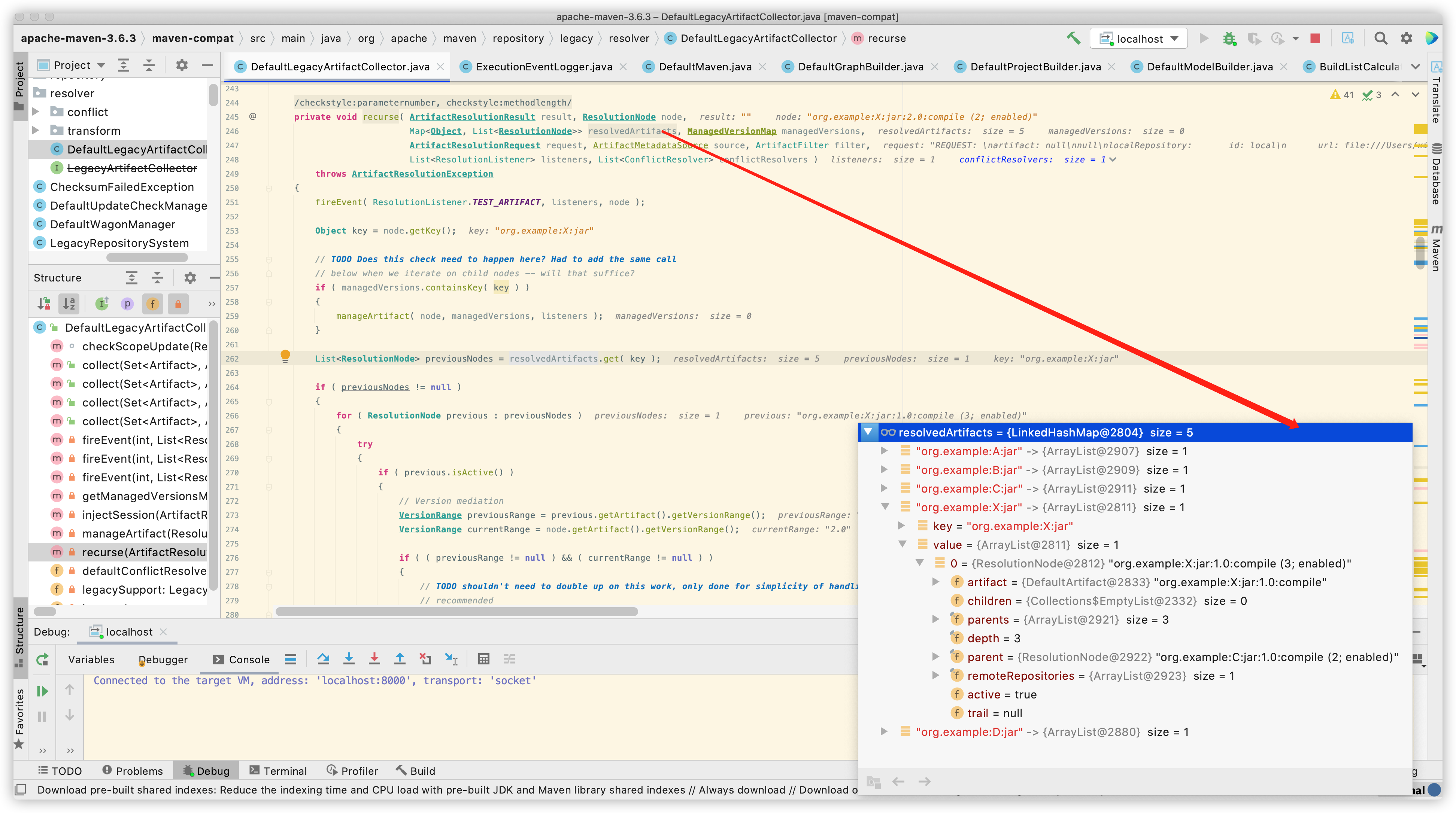The width and height of the screenshot is (1456, 813).
Task: Resume the program in debug panel
Action: [x=42, y=691]
